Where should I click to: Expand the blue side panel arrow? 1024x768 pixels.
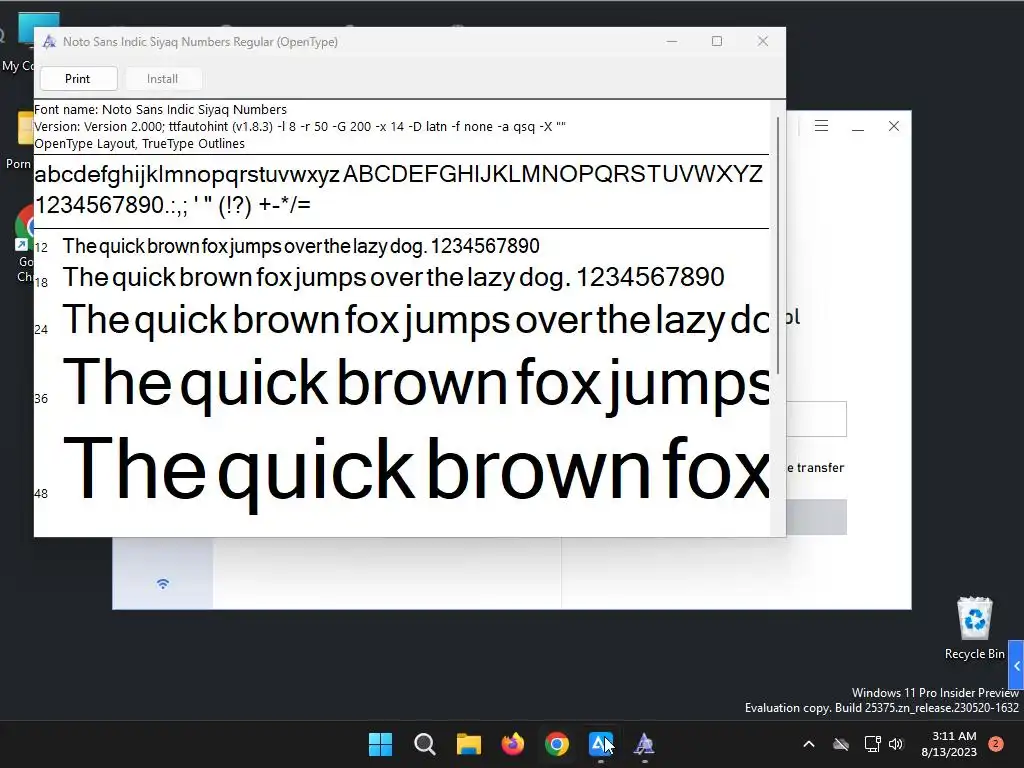(1016, 666)
